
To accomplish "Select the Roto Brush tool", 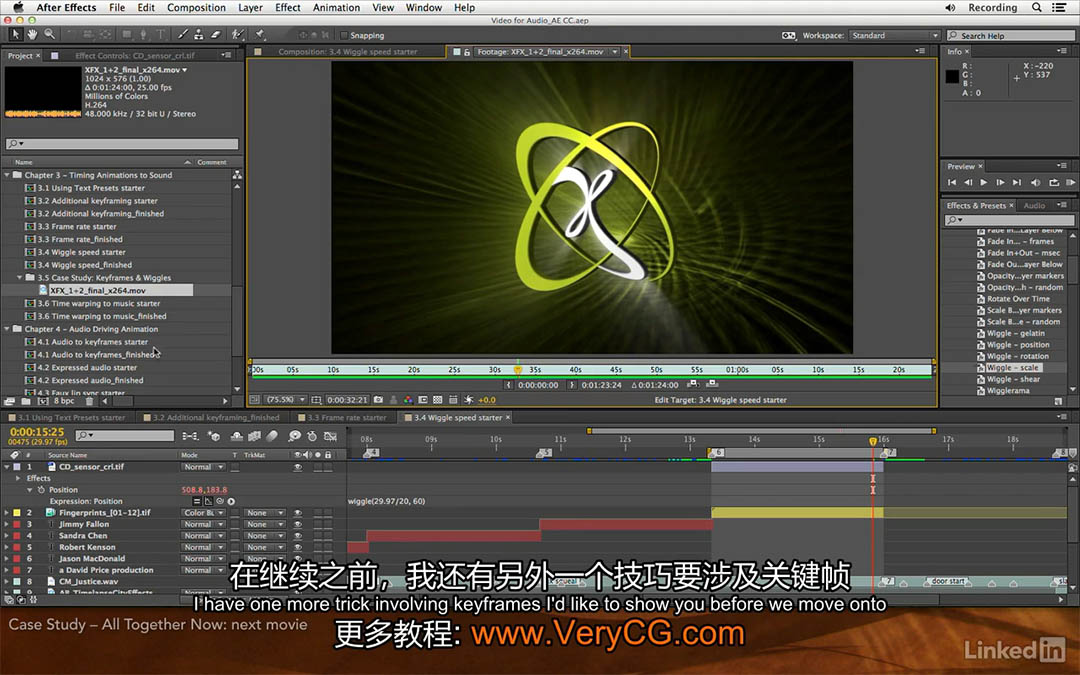I will 238,34.
